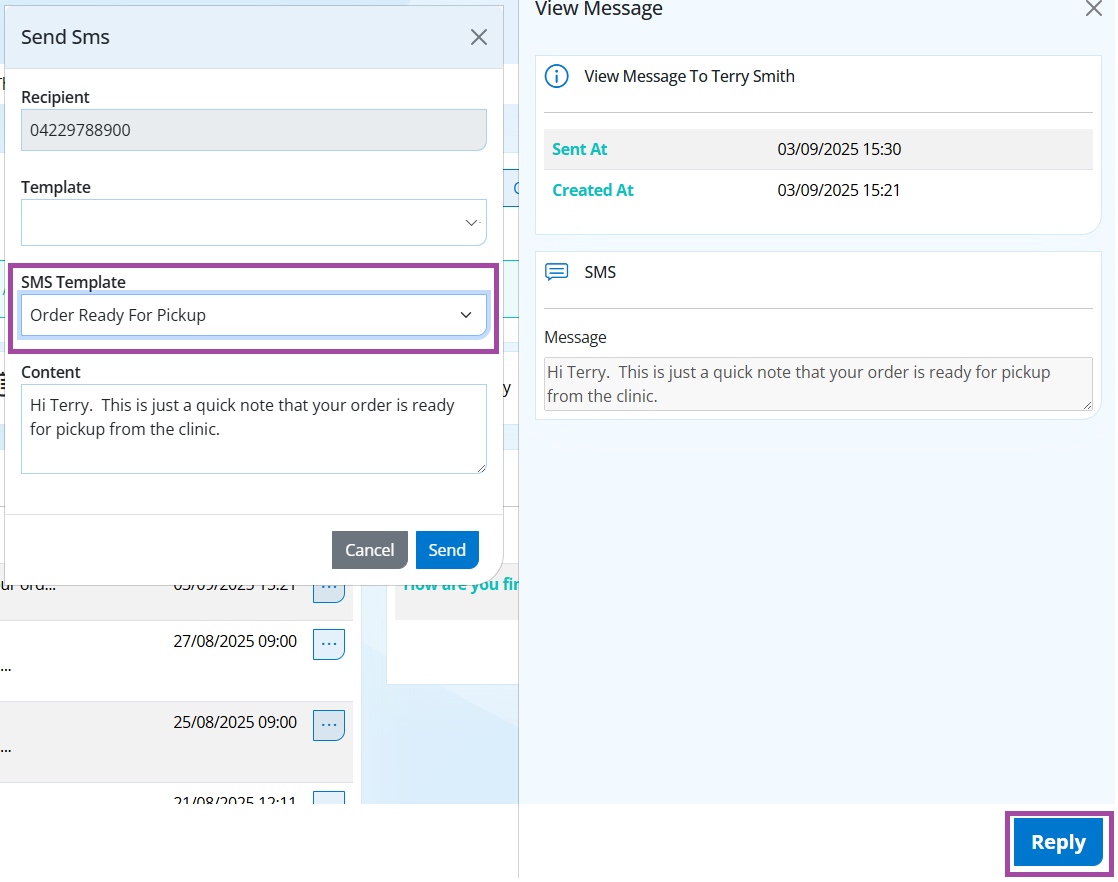This screenshot has height=882, width=1118.
Task: Send the SMS message
Action: click(x=447, y=550)
